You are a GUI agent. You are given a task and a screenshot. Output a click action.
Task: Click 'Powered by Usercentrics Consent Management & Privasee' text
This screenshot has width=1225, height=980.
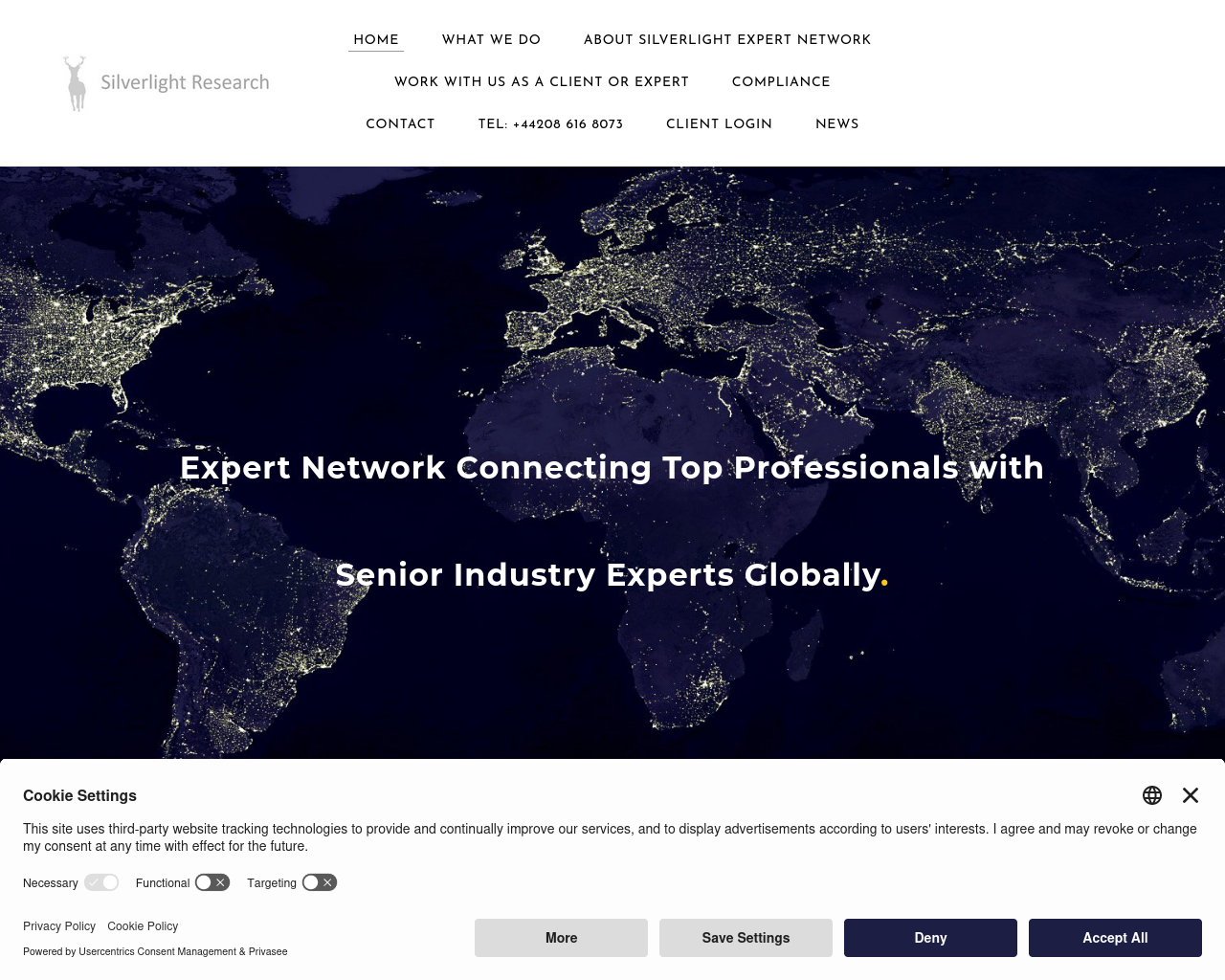[x=155, y=952]
